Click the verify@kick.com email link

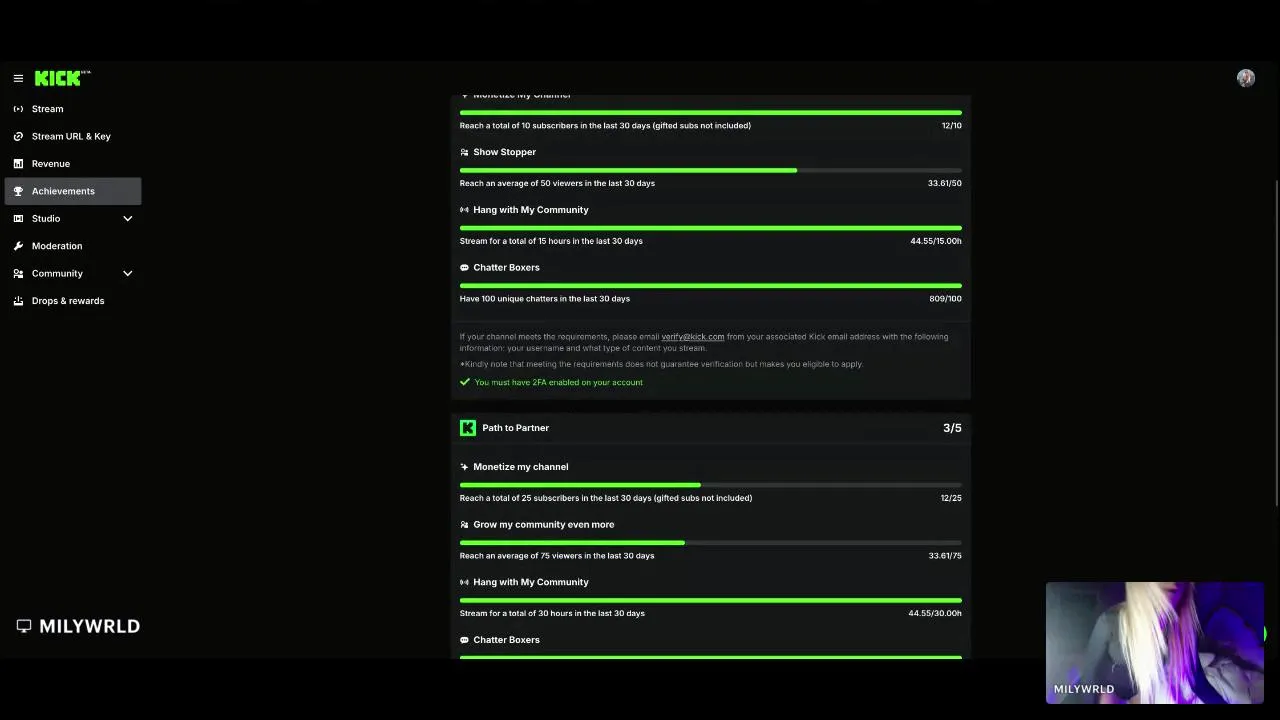tap(692, 337)
